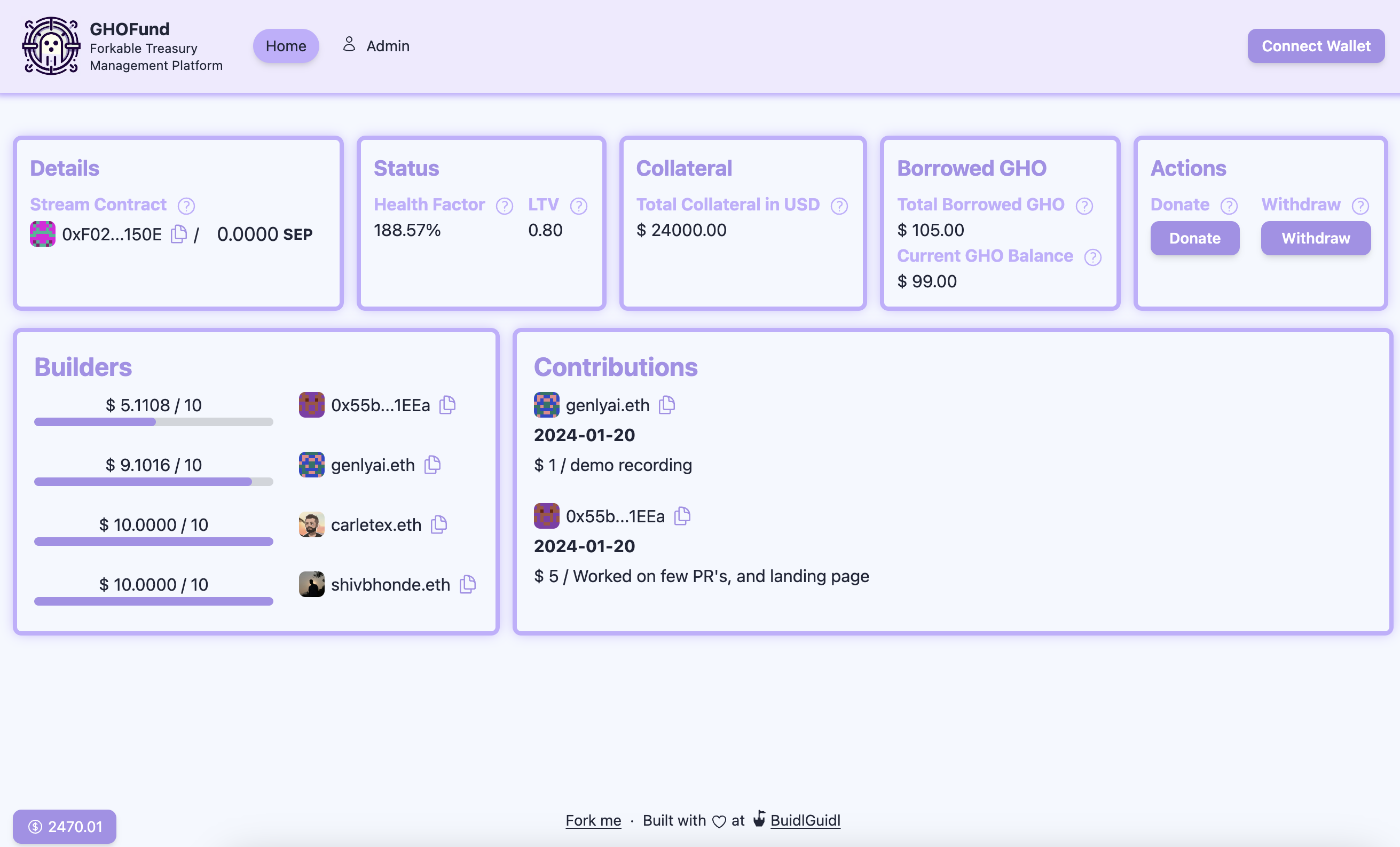Switch to the Admin tab
The height and width of the screenshot is (847, 1400).
376,46
